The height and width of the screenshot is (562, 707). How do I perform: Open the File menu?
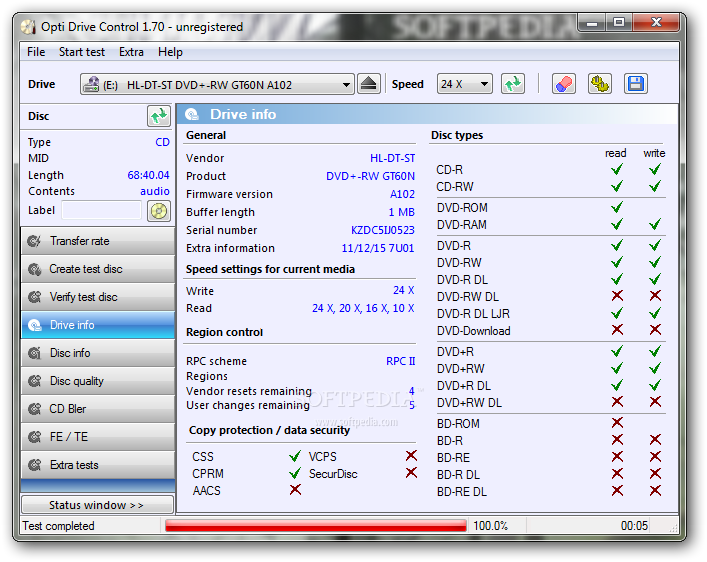point(36,52)
